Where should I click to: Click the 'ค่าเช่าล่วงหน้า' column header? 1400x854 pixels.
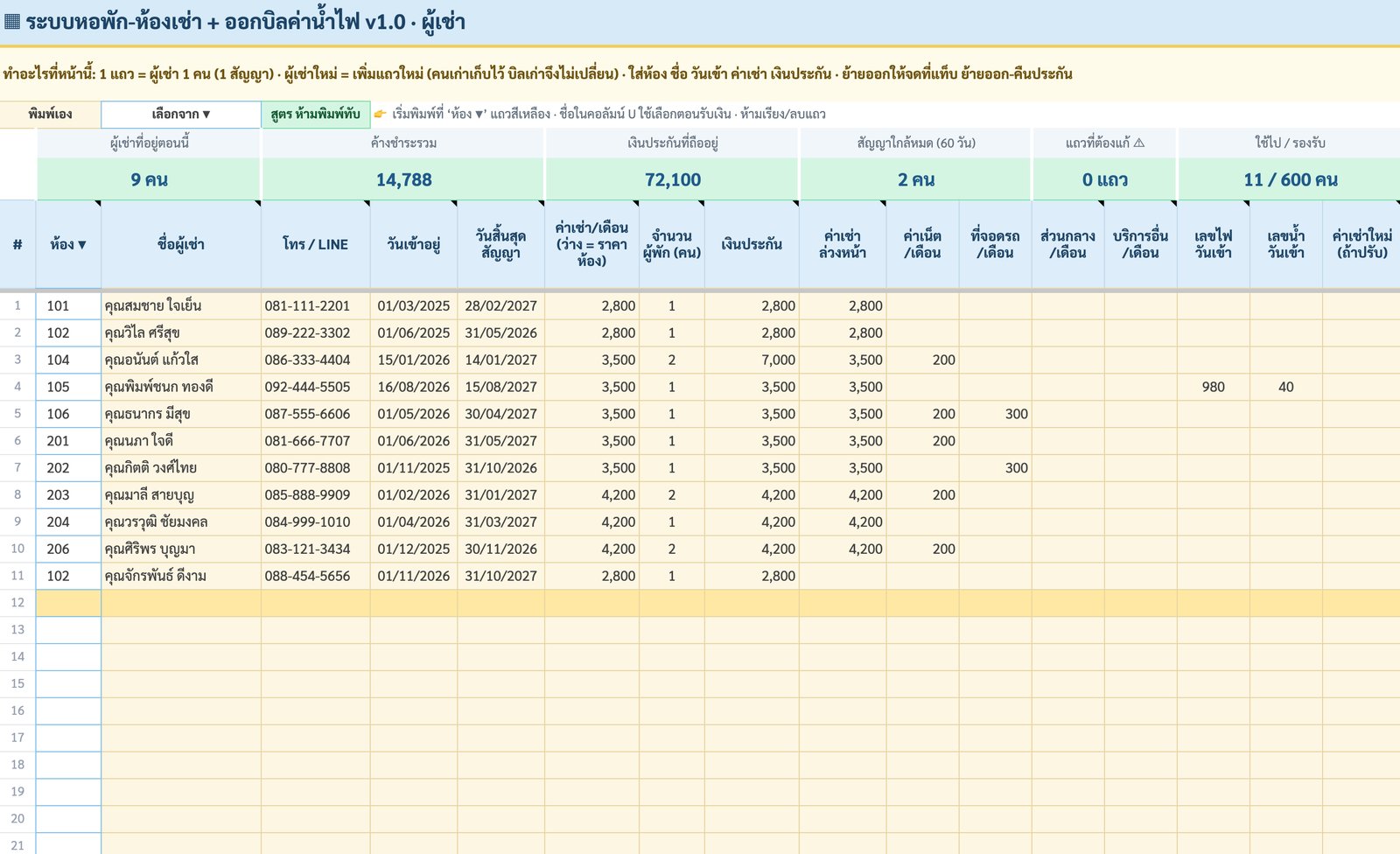pos(843,244)
